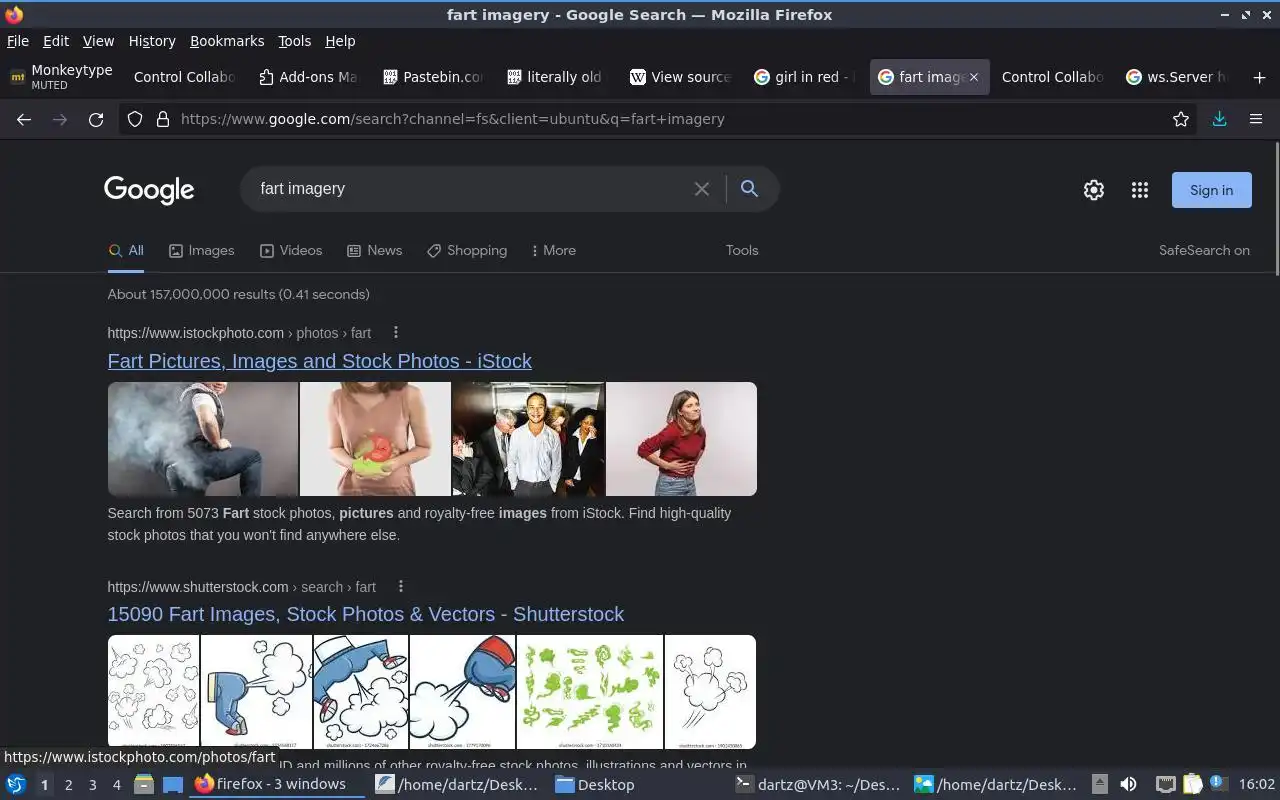Open a new browser tab
The height and width of the screenshot is (800, 1280).
(x=1259, y=77)
